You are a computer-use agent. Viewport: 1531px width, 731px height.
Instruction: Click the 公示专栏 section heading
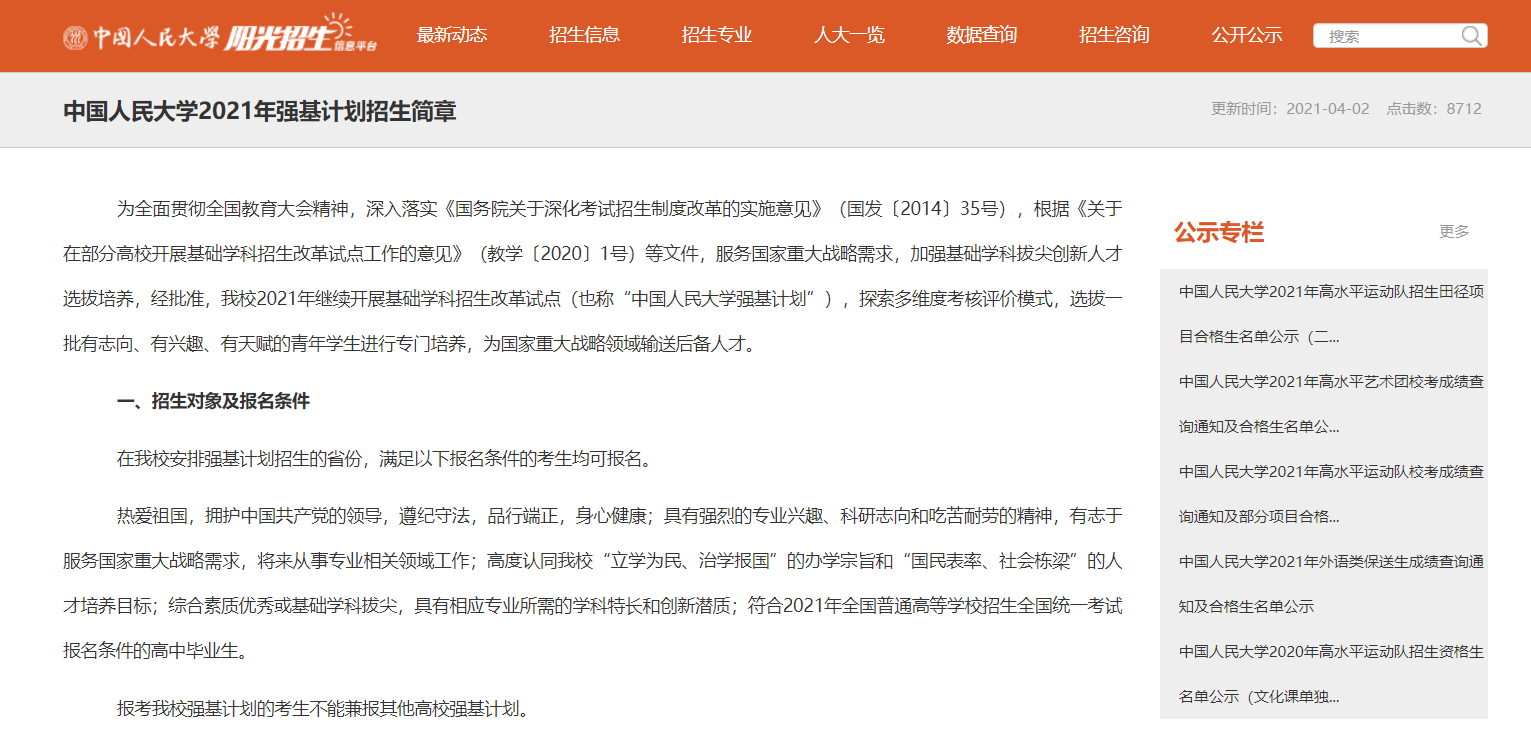click(1219, 233)
